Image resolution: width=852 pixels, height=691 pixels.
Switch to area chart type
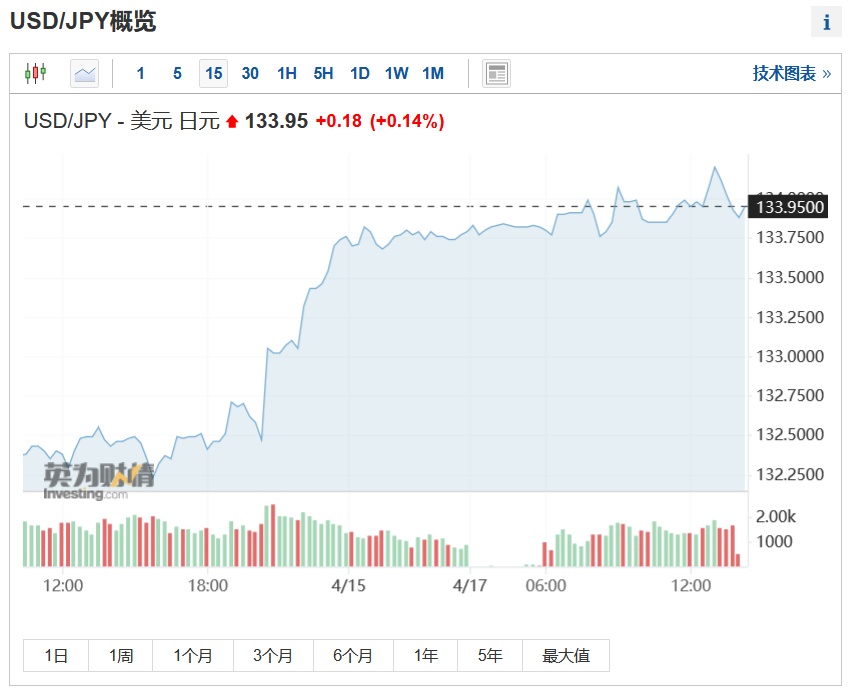point(85,73)
